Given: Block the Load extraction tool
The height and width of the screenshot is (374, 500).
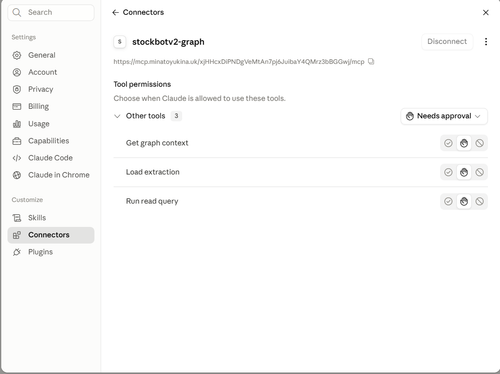Looking at the screenshot, I should click(479, 172).
